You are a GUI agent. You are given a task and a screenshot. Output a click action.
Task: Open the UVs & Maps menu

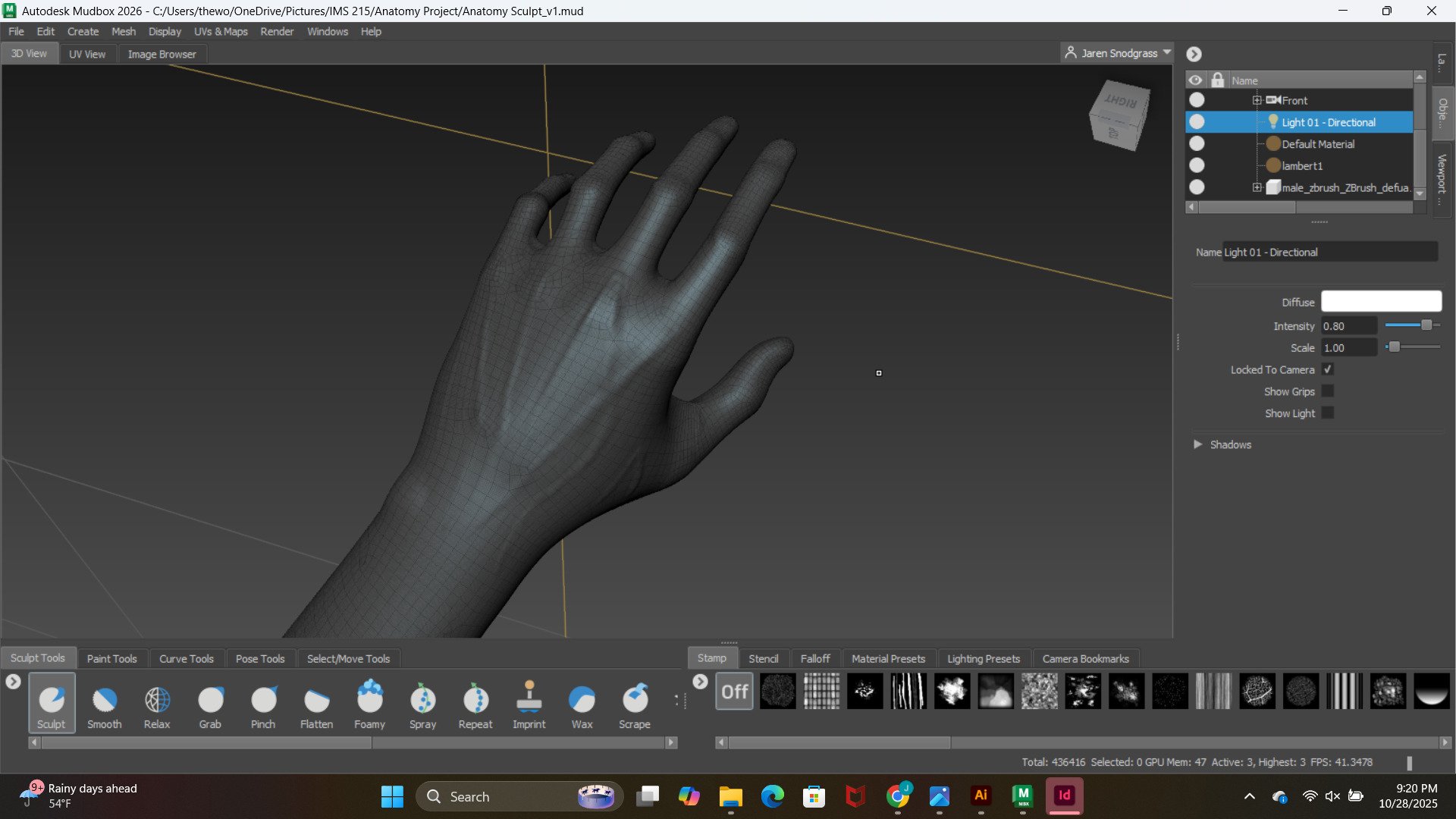tap(221, 31)
